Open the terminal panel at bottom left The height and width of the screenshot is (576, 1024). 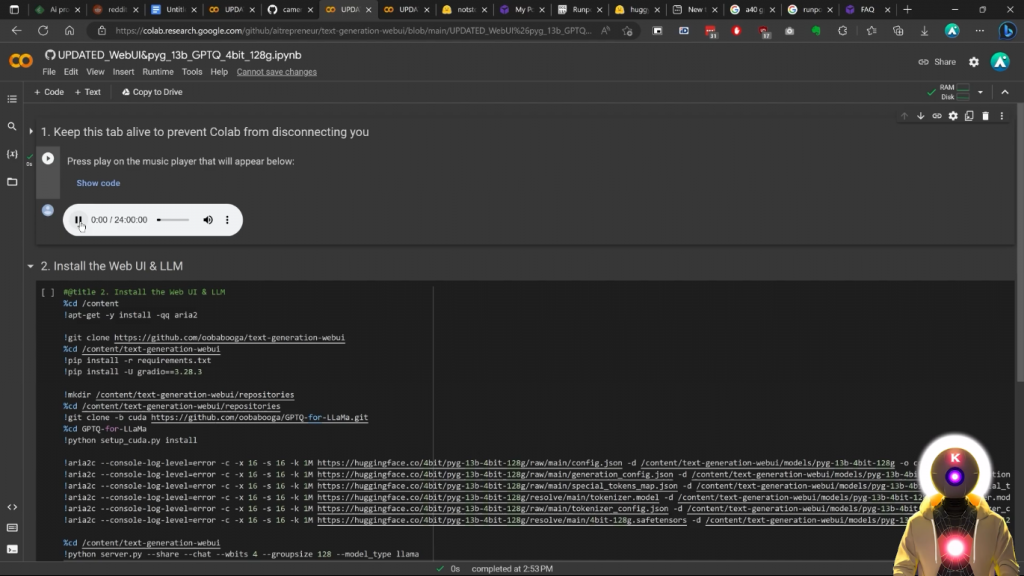(x=12, y=549)
